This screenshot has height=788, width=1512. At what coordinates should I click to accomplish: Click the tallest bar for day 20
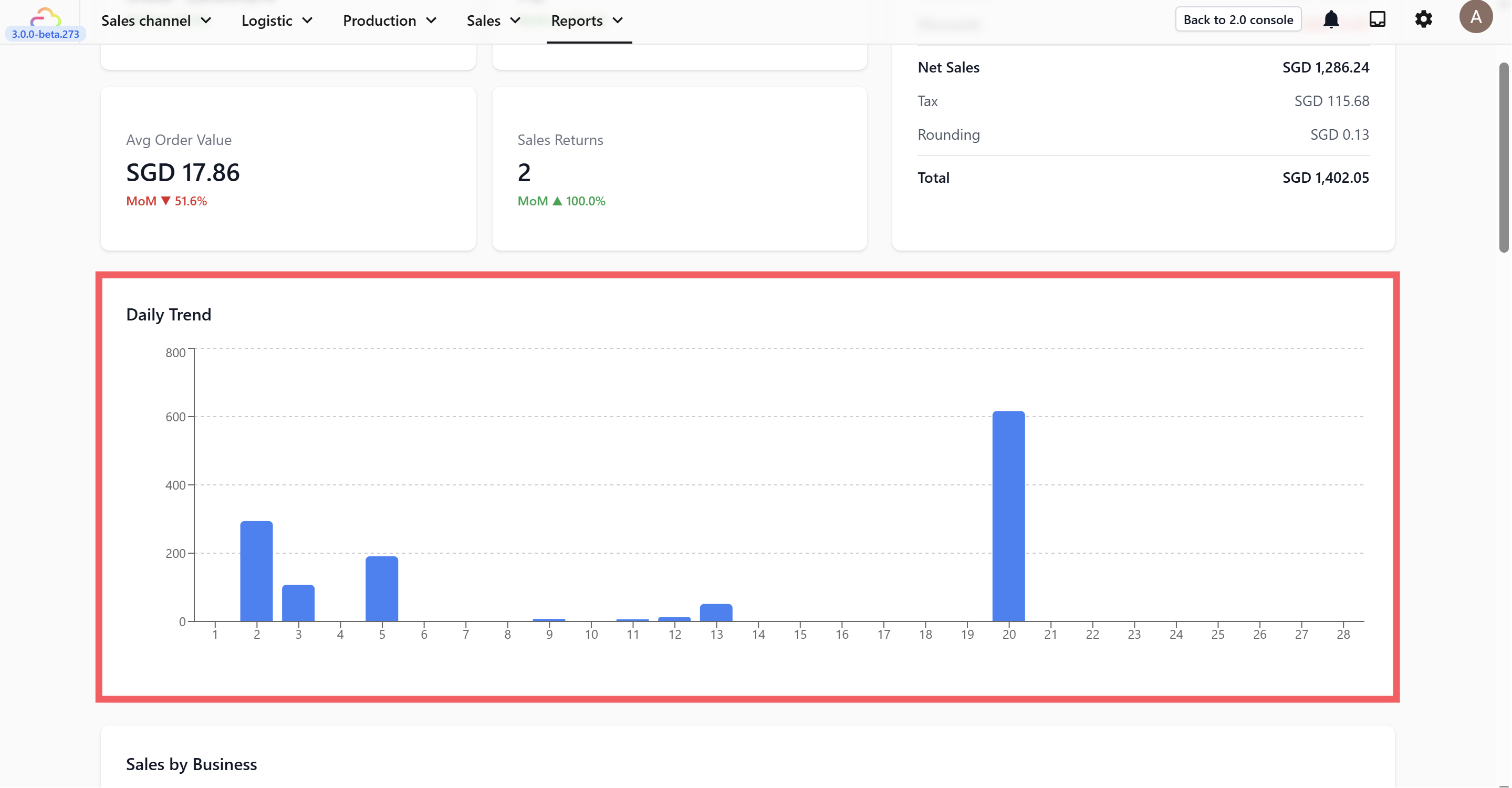[1008, 517]
